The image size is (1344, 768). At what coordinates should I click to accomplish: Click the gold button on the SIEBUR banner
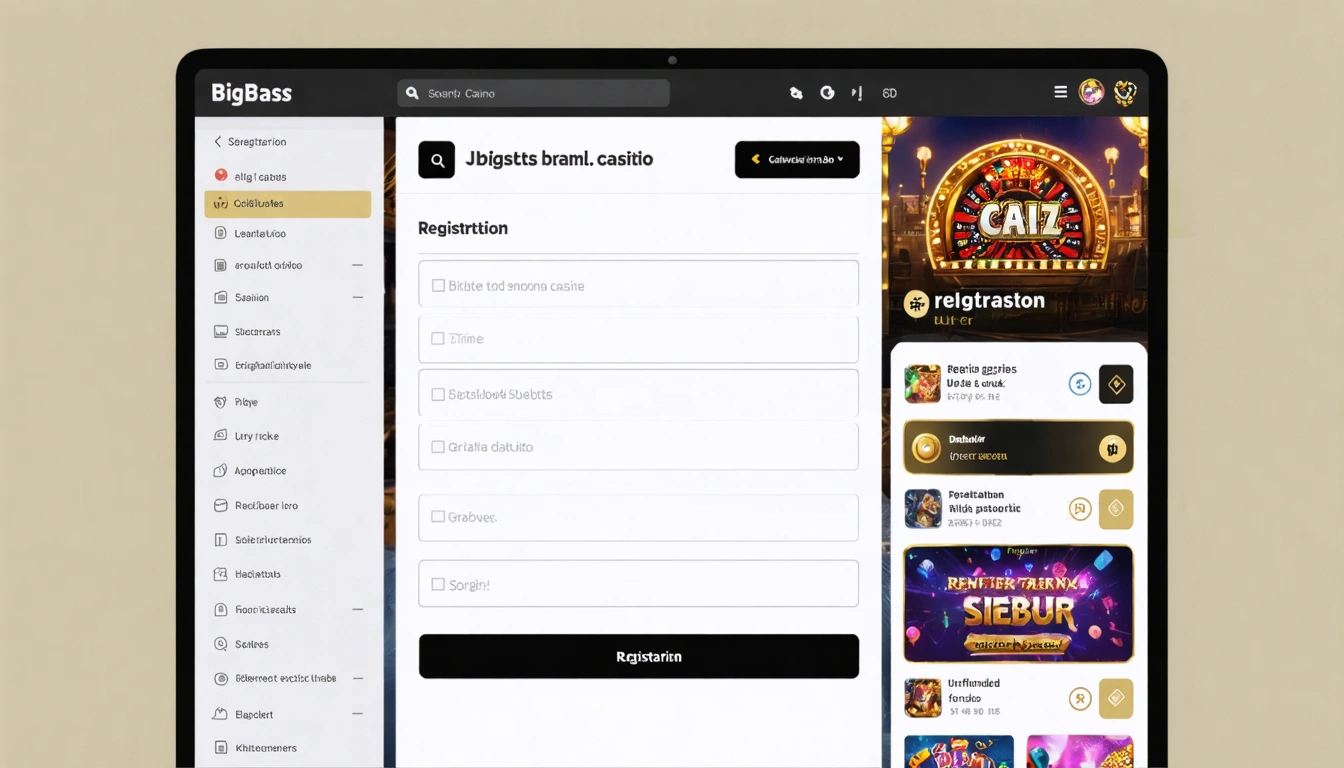click(1017, 645)
